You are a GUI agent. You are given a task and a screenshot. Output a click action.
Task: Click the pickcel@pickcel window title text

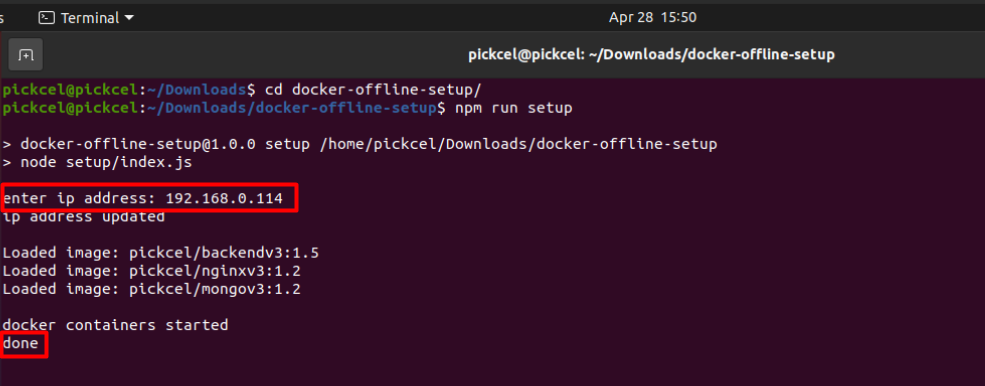[651, 55]
